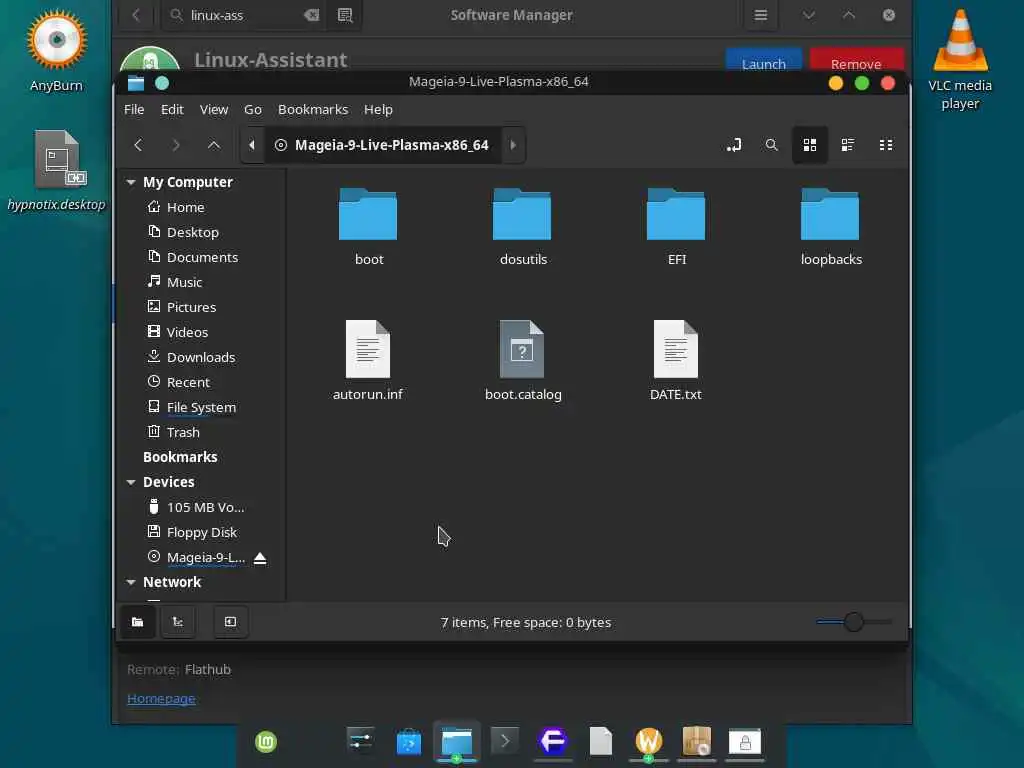This screenshot has width=1024, height=768.
Task: Open Documents in sidebar
Action: 200,257
